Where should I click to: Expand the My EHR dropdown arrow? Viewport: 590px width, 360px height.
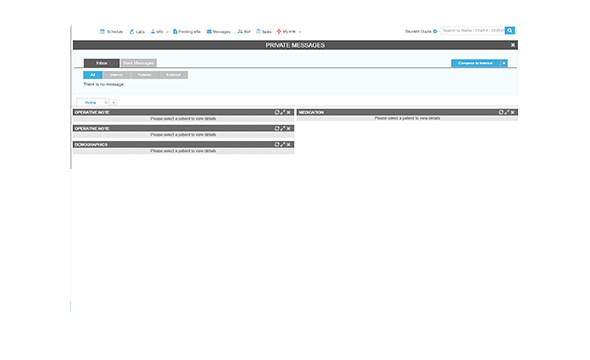pyautogui.click(x=300, y=32)
